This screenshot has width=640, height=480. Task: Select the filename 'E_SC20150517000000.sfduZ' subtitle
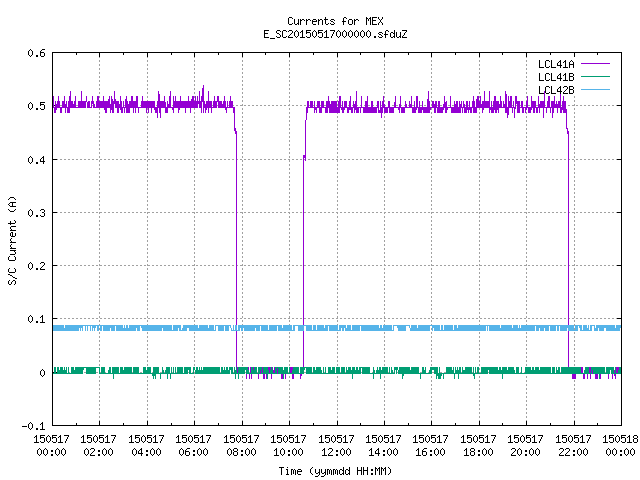point(335,34)
